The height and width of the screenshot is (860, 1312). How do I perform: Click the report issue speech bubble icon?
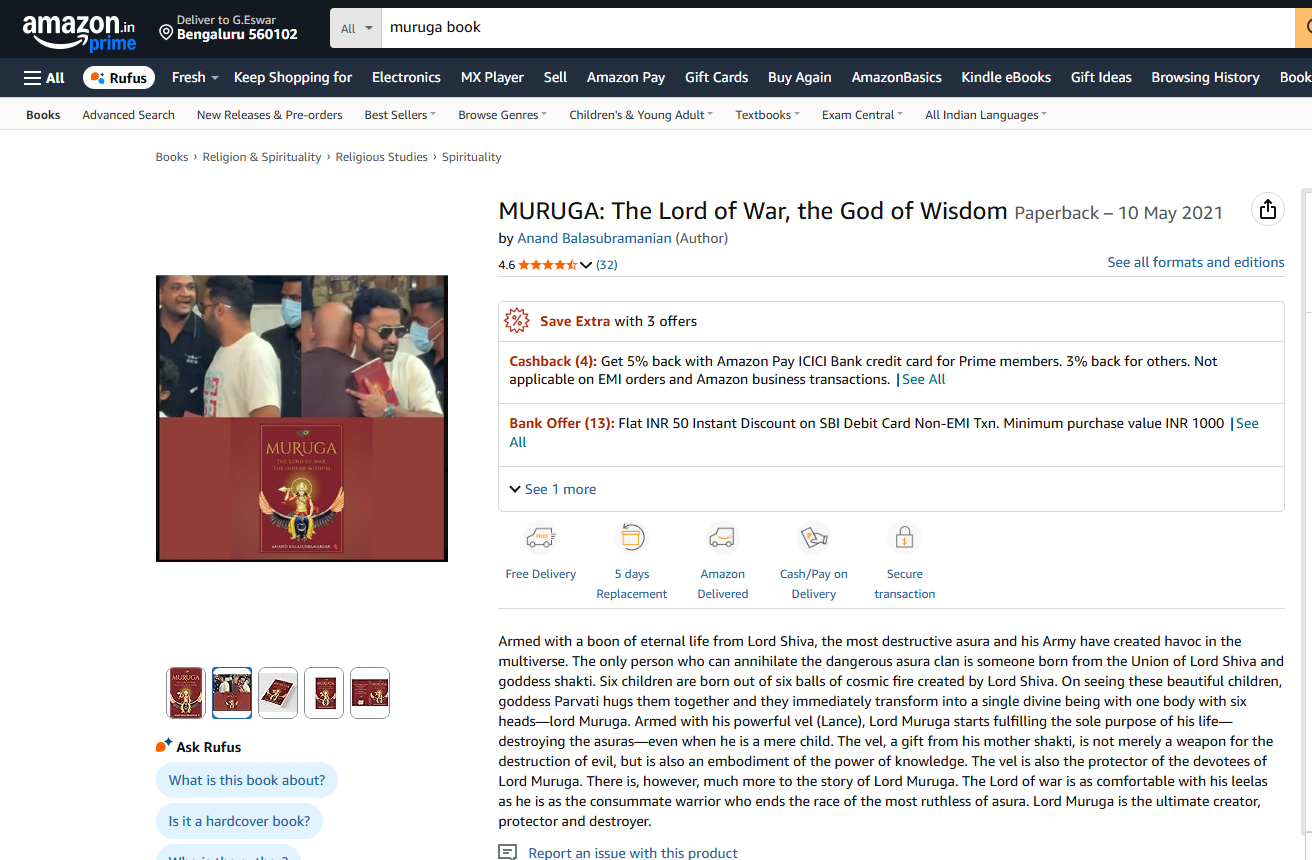click(x=508, y=853)
